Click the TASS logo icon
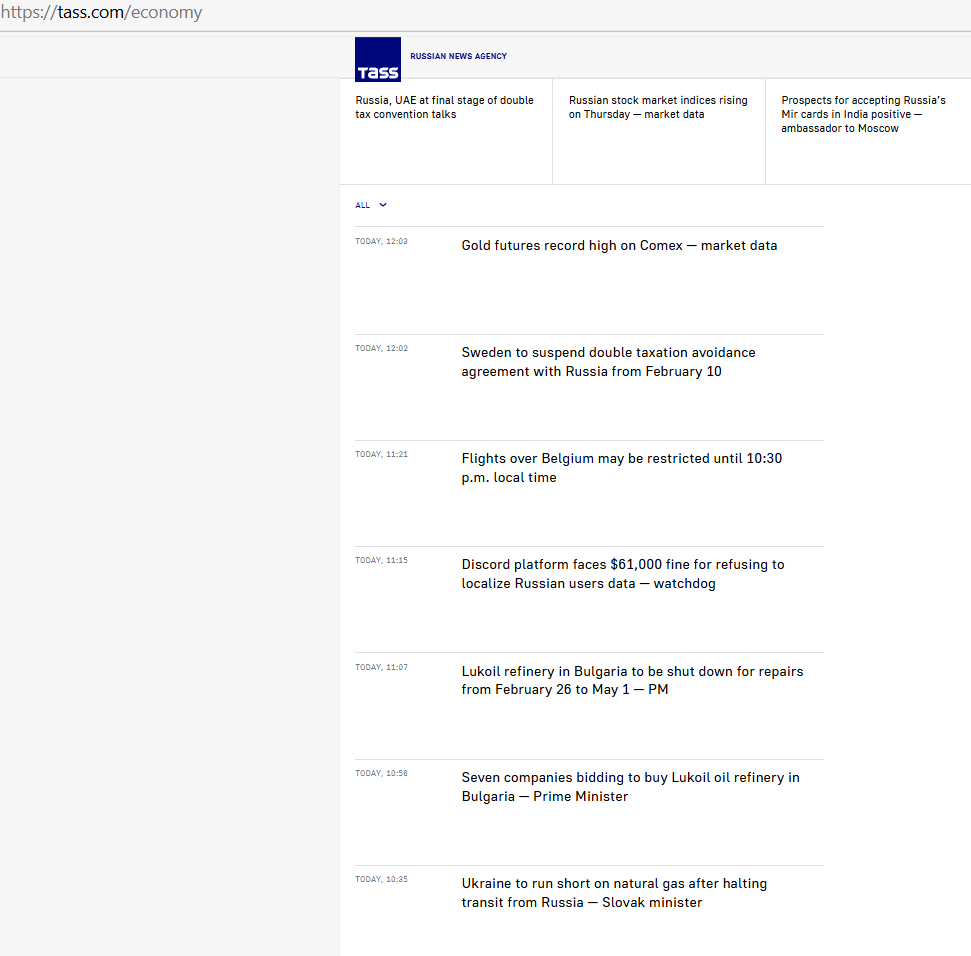Viewport: 971px width, 956px height. coord(377,59)
